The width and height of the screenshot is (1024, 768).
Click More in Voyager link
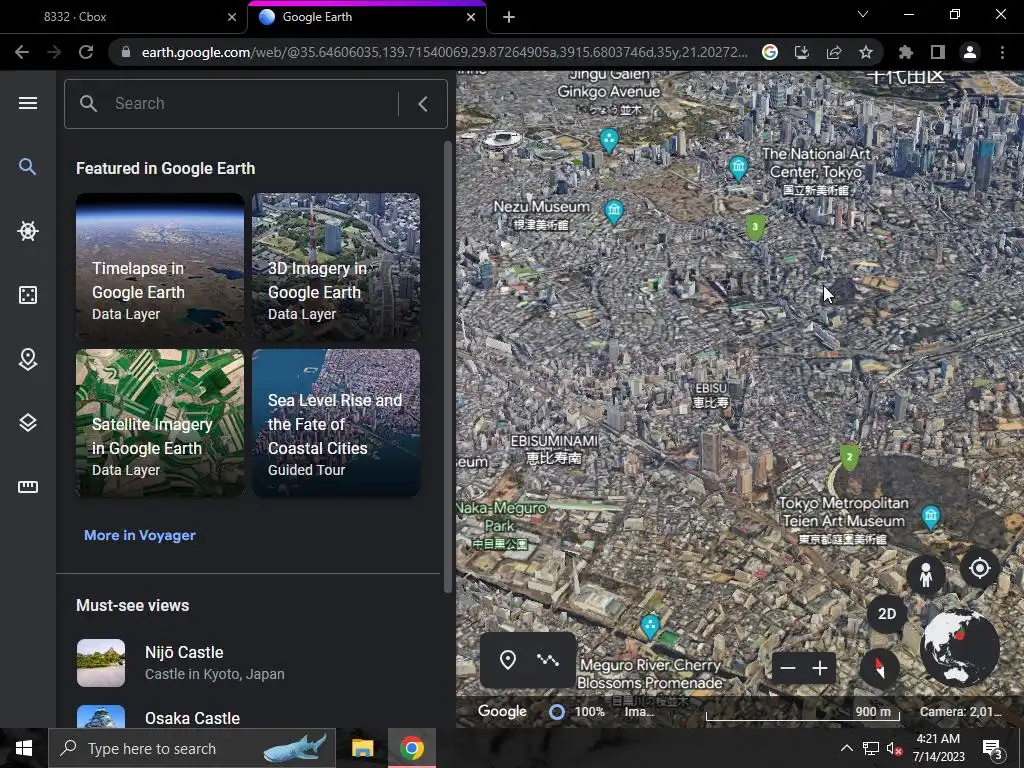pos(140,535)
